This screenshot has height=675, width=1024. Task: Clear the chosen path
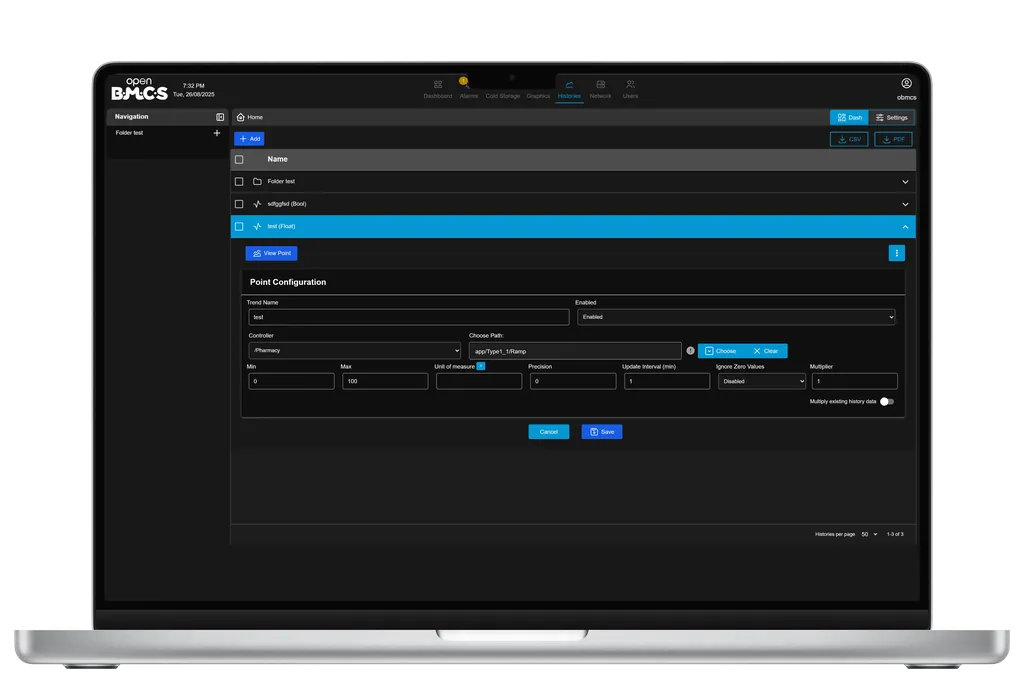[x=765, y=351]
